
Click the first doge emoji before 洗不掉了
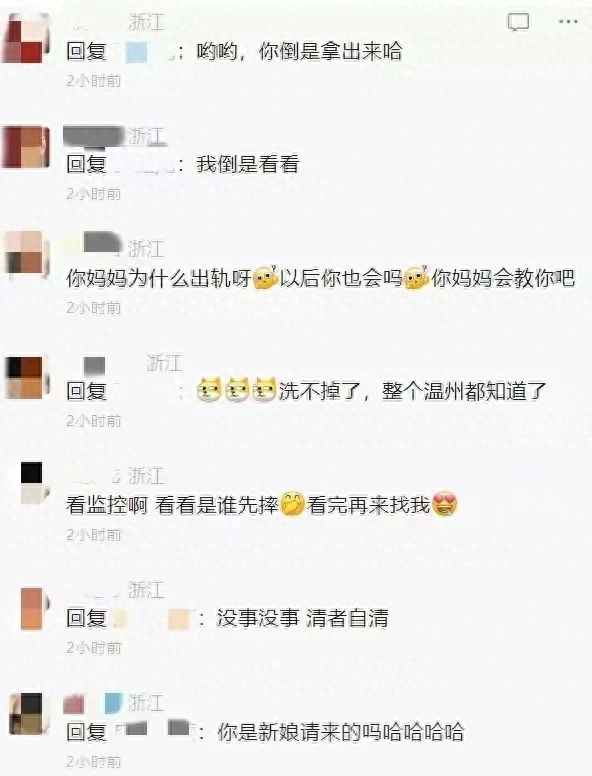209,390
